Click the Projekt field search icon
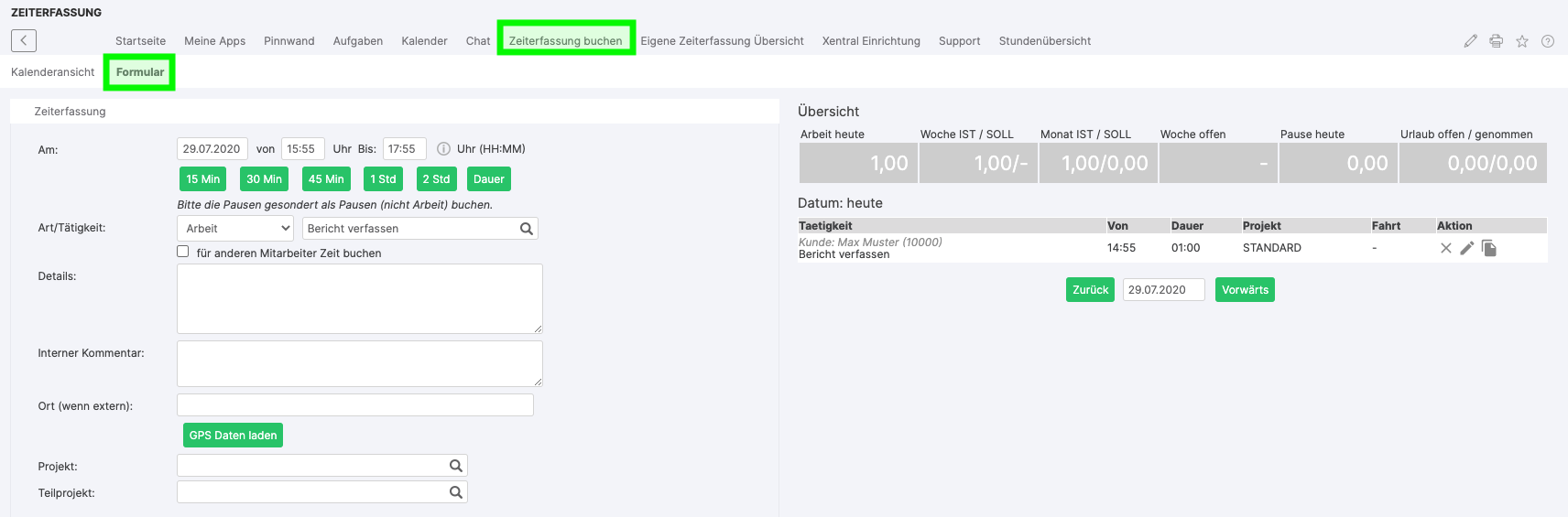The width and height of the screenshot is (1568, 517). [455, 466]
